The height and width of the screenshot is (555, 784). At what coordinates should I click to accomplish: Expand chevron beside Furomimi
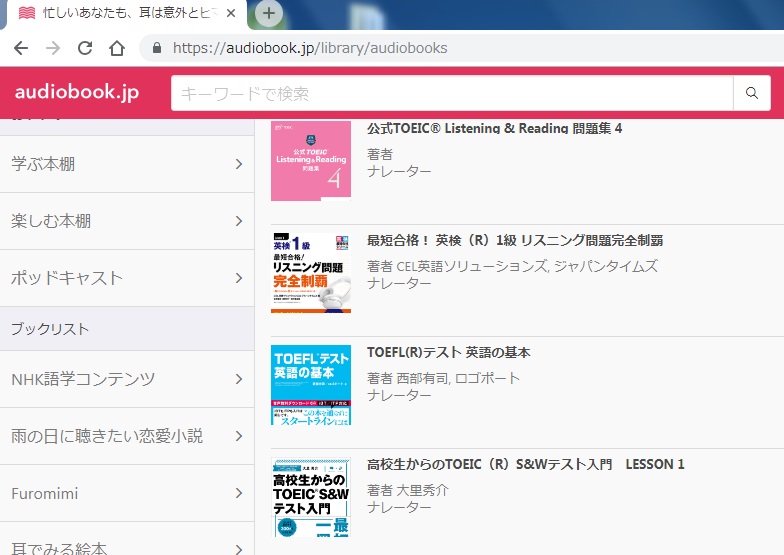[239, 493]
